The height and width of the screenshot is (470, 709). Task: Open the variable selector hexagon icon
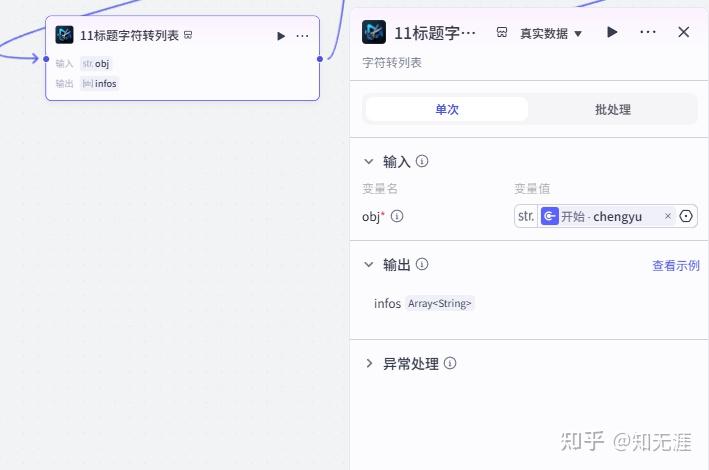(686, 216)
